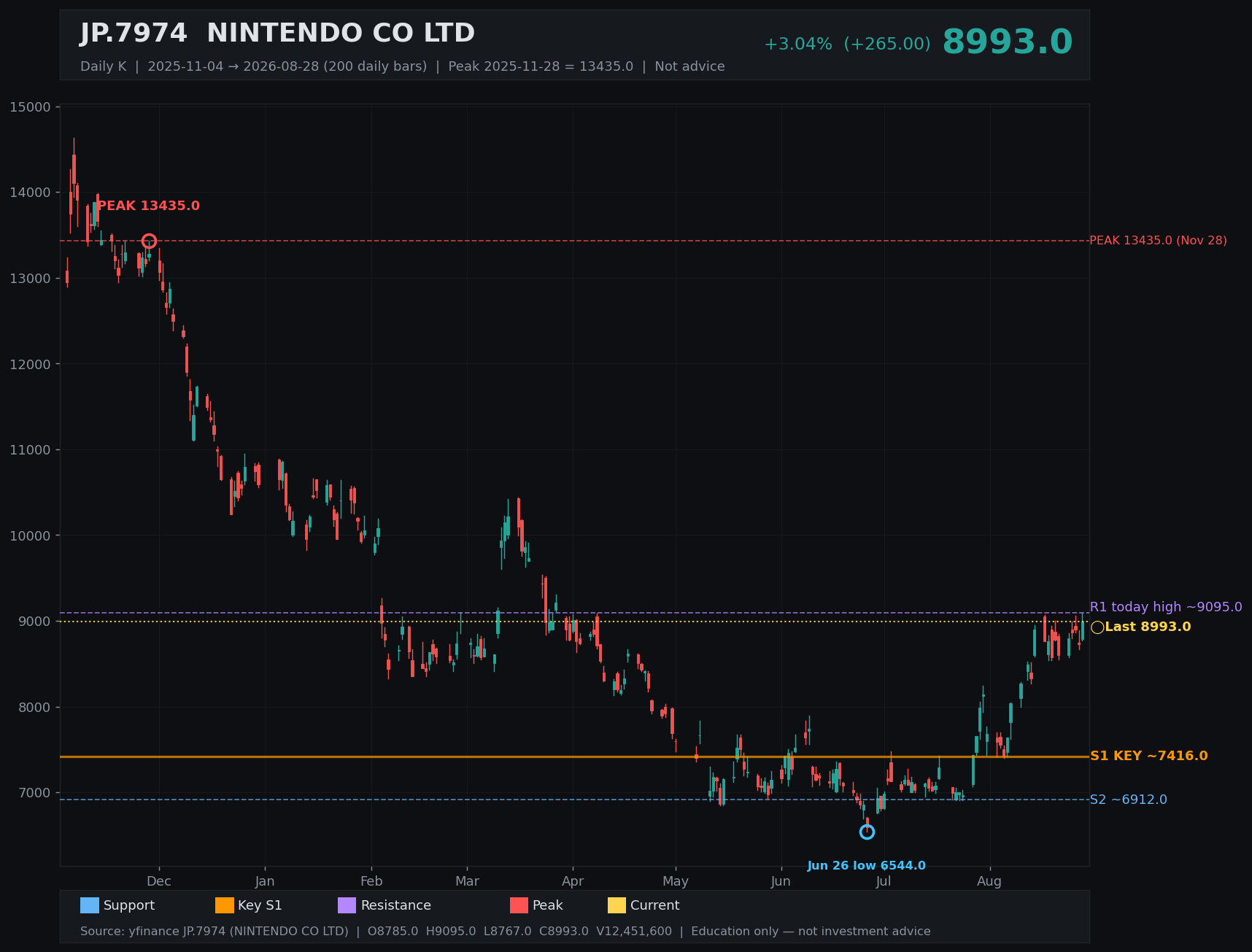Click the 'R1 today high ~9095.0' label

click(x=1166, y=607)
